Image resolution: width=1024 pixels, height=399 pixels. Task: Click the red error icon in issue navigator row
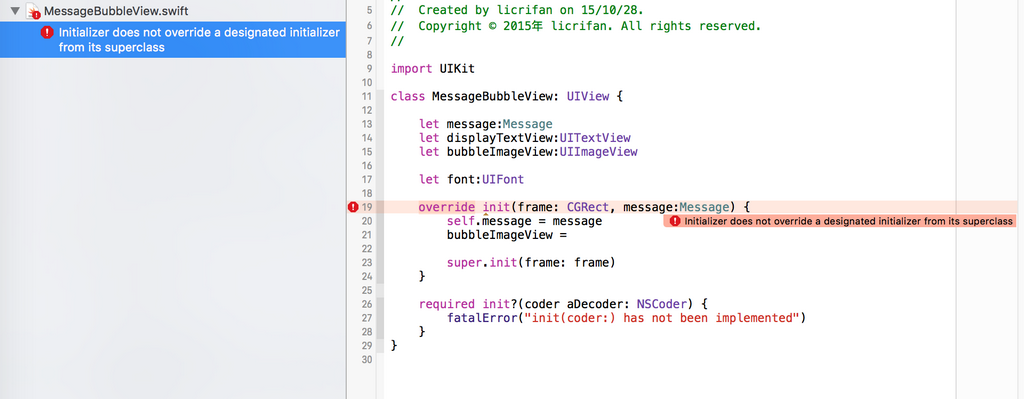coord(47,32)
